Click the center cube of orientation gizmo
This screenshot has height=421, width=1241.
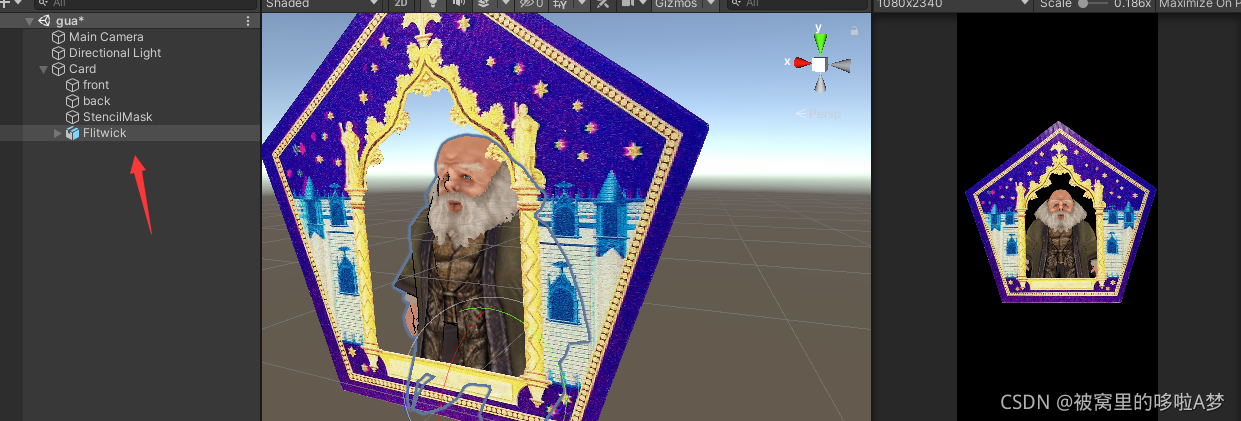819,65
